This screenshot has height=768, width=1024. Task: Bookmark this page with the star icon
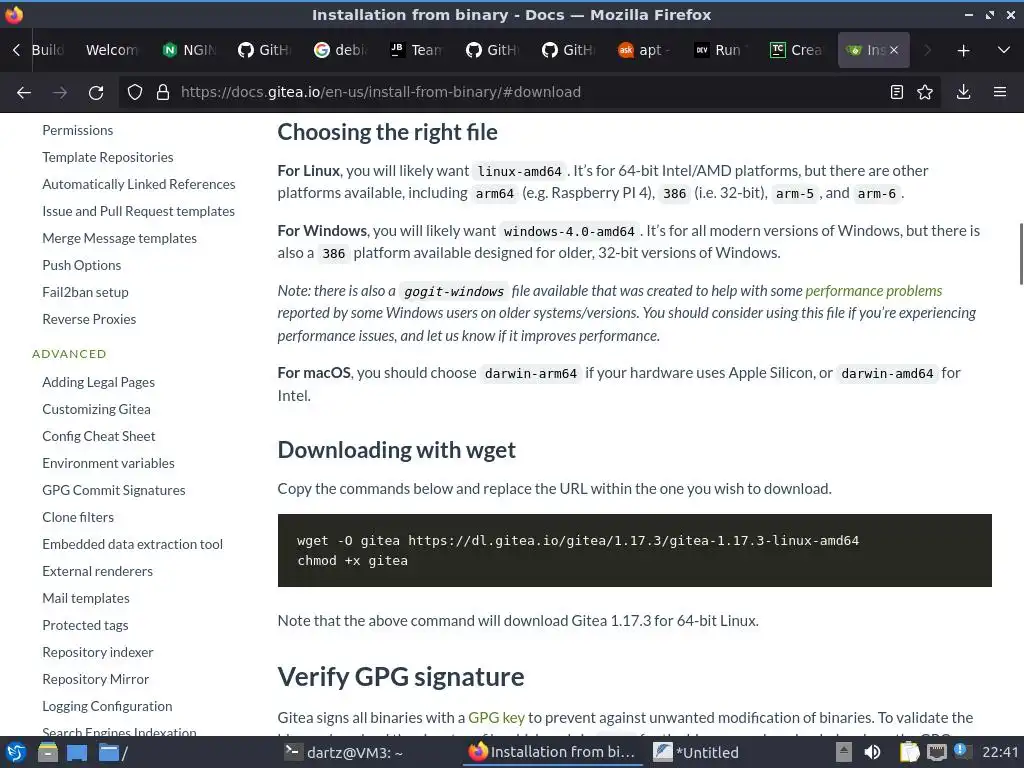pyautogui.click(x=925, y=92)
